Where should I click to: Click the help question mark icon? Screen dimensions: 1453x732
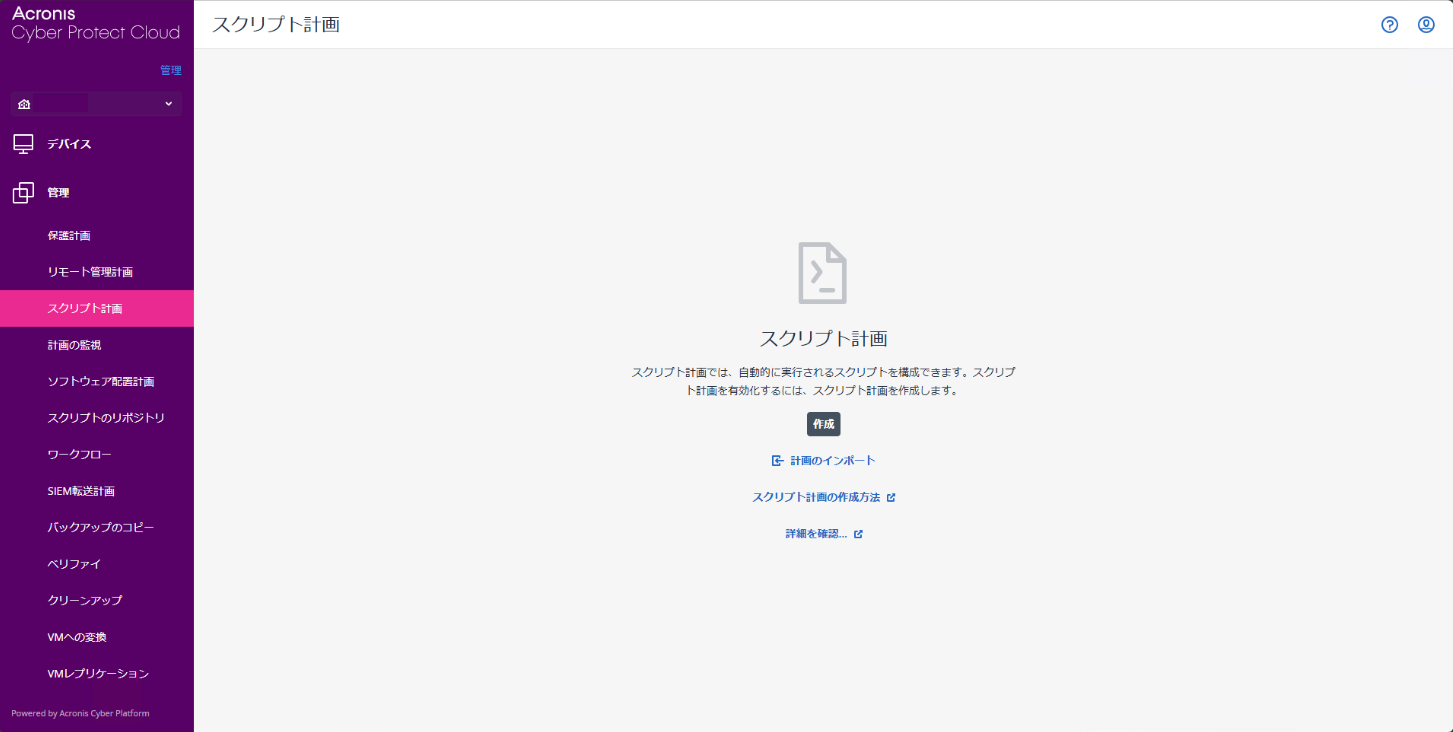click(x=1389, y=25)
